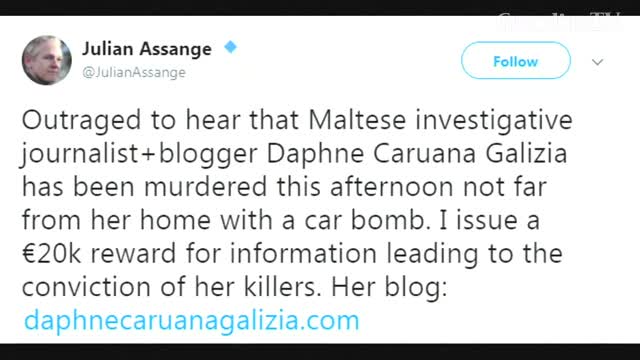Click the journalist+blogger text
This screenshot has width=640, height=360.
tap(140, 155)
